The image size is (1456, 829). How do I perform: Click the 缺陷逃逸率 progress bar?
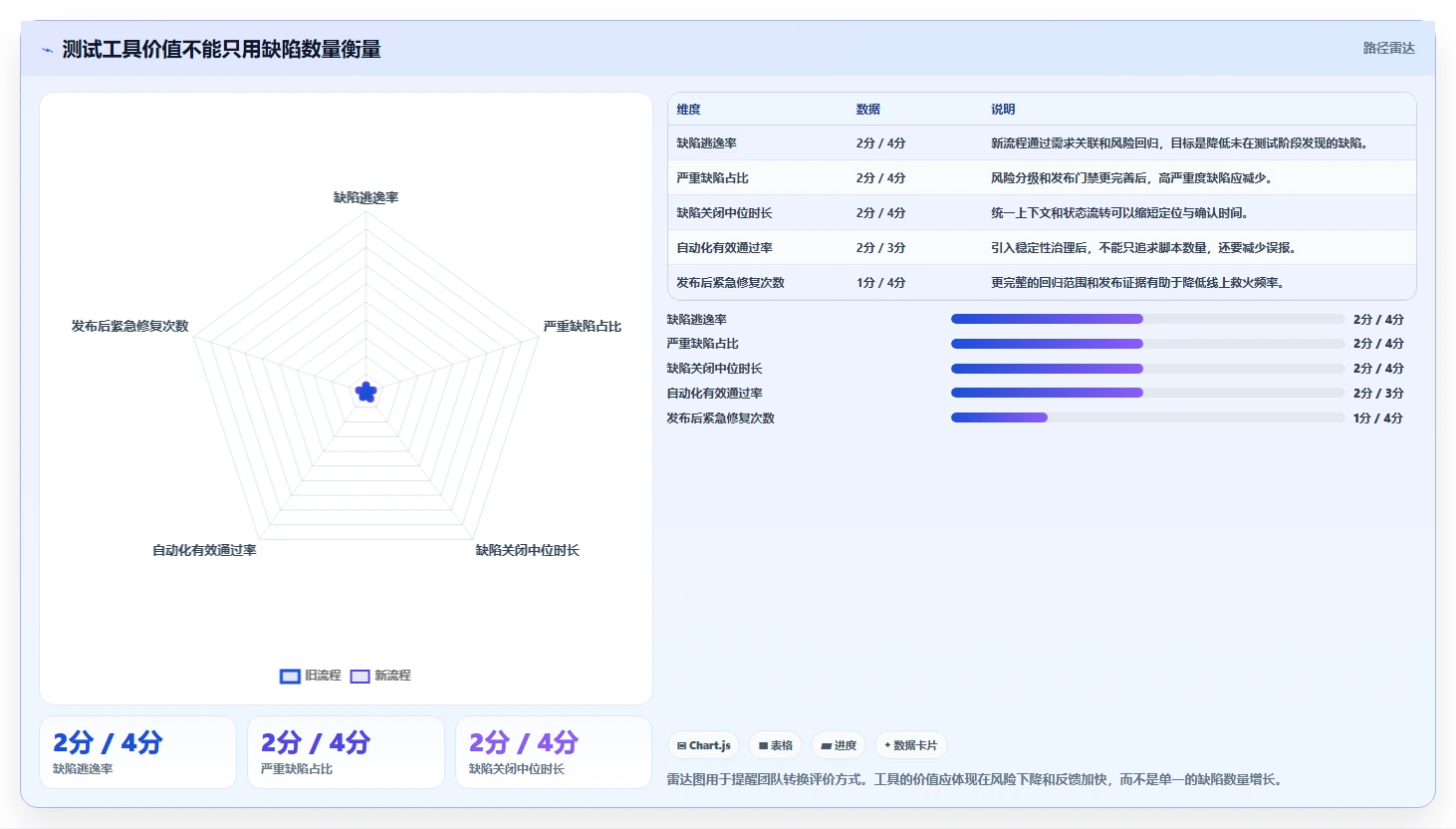tap(1147, 319)
